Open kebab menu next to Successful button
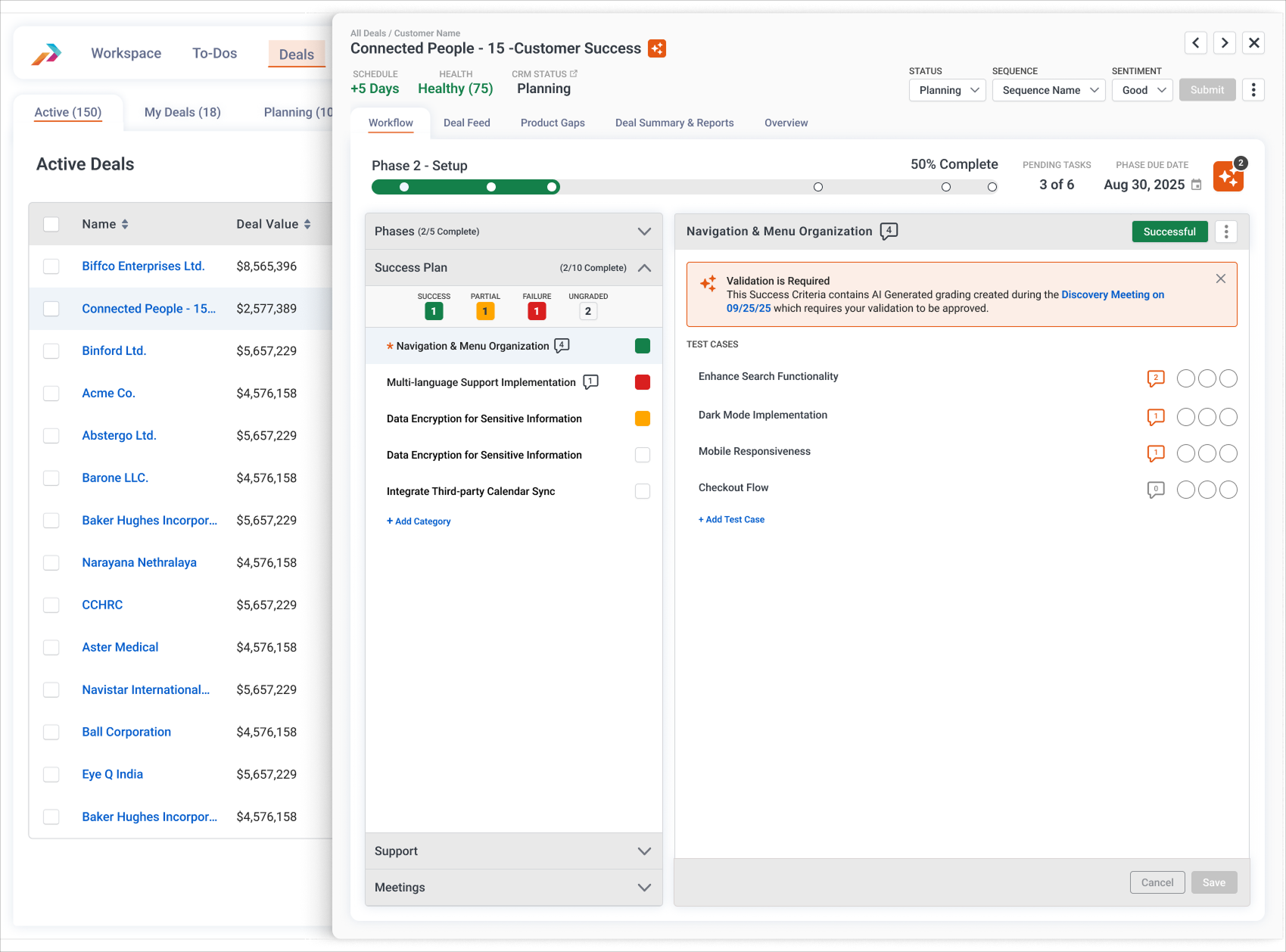This screenshot has width=1286, height=952. tap(1226, 232)
